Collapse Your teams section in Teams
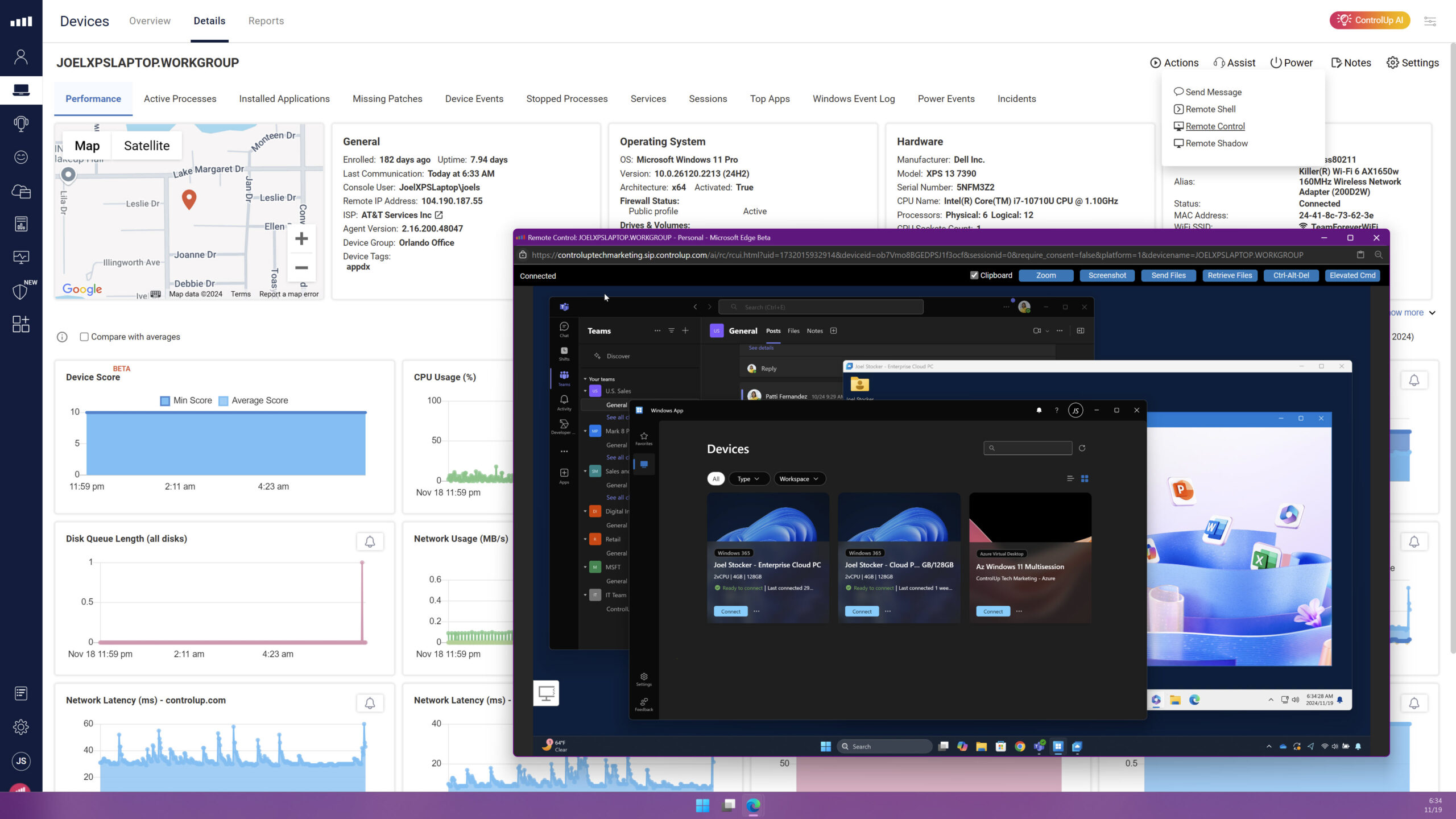1456x819 pixels. pos(585,379)
